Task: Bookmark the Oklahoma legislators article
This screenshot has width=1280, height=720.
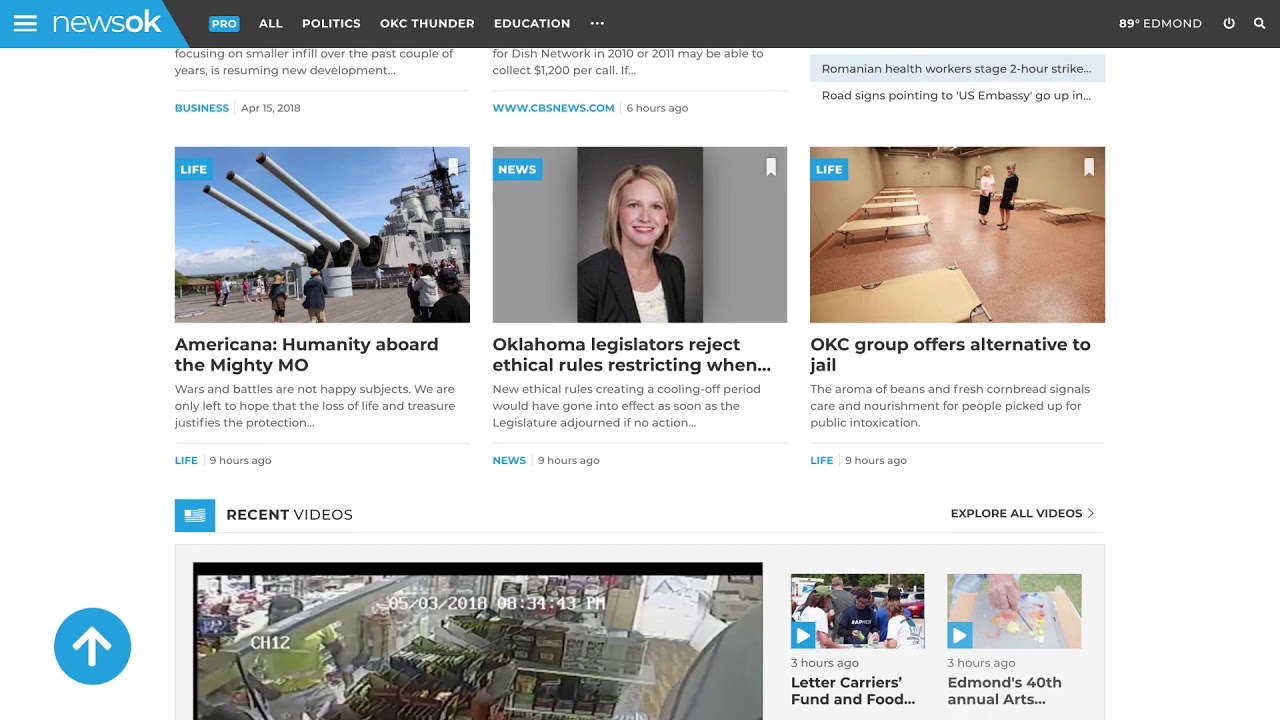Action: click(x=771, y=168)
